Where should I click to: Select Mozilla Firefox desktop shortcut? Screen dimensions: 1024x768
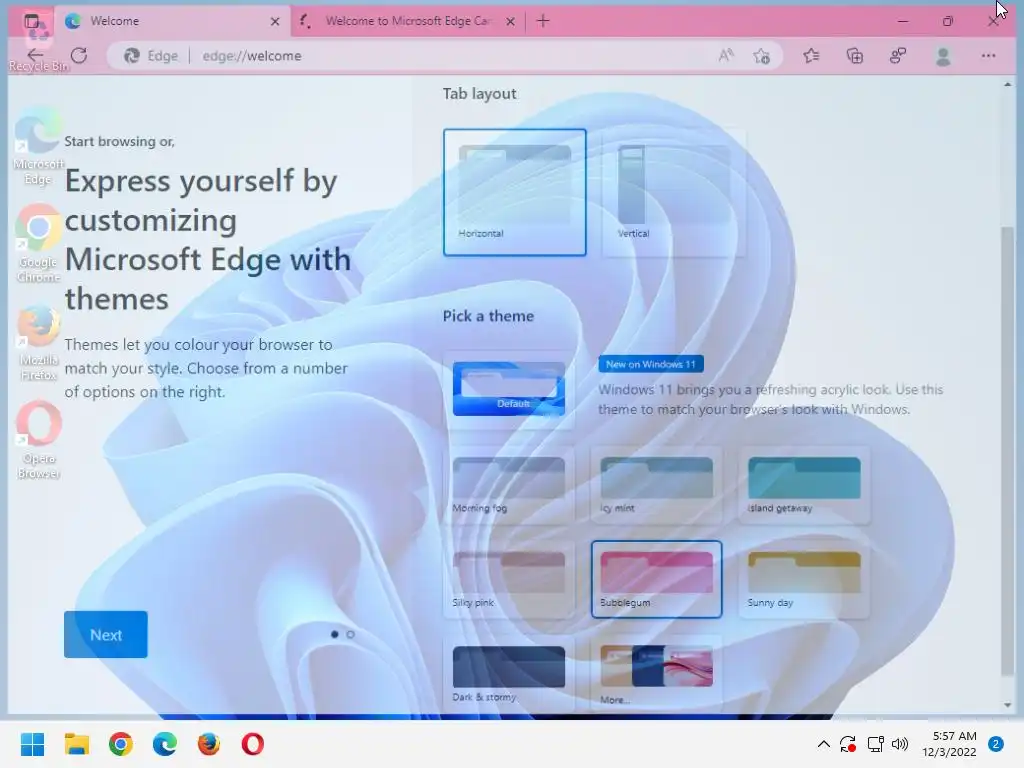tap(39, 343)
